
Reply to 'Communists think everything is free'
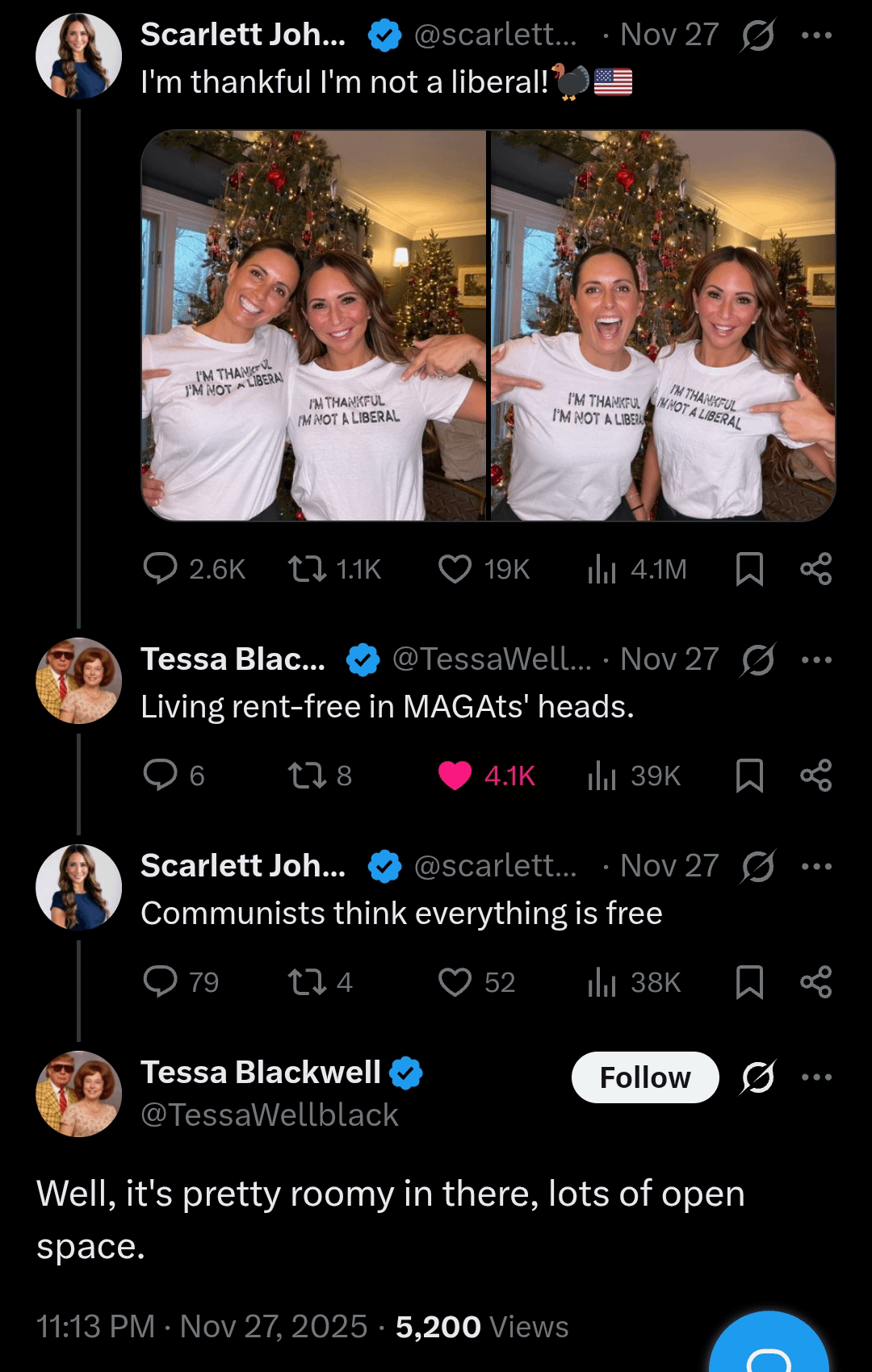click(x=160, y=982)
